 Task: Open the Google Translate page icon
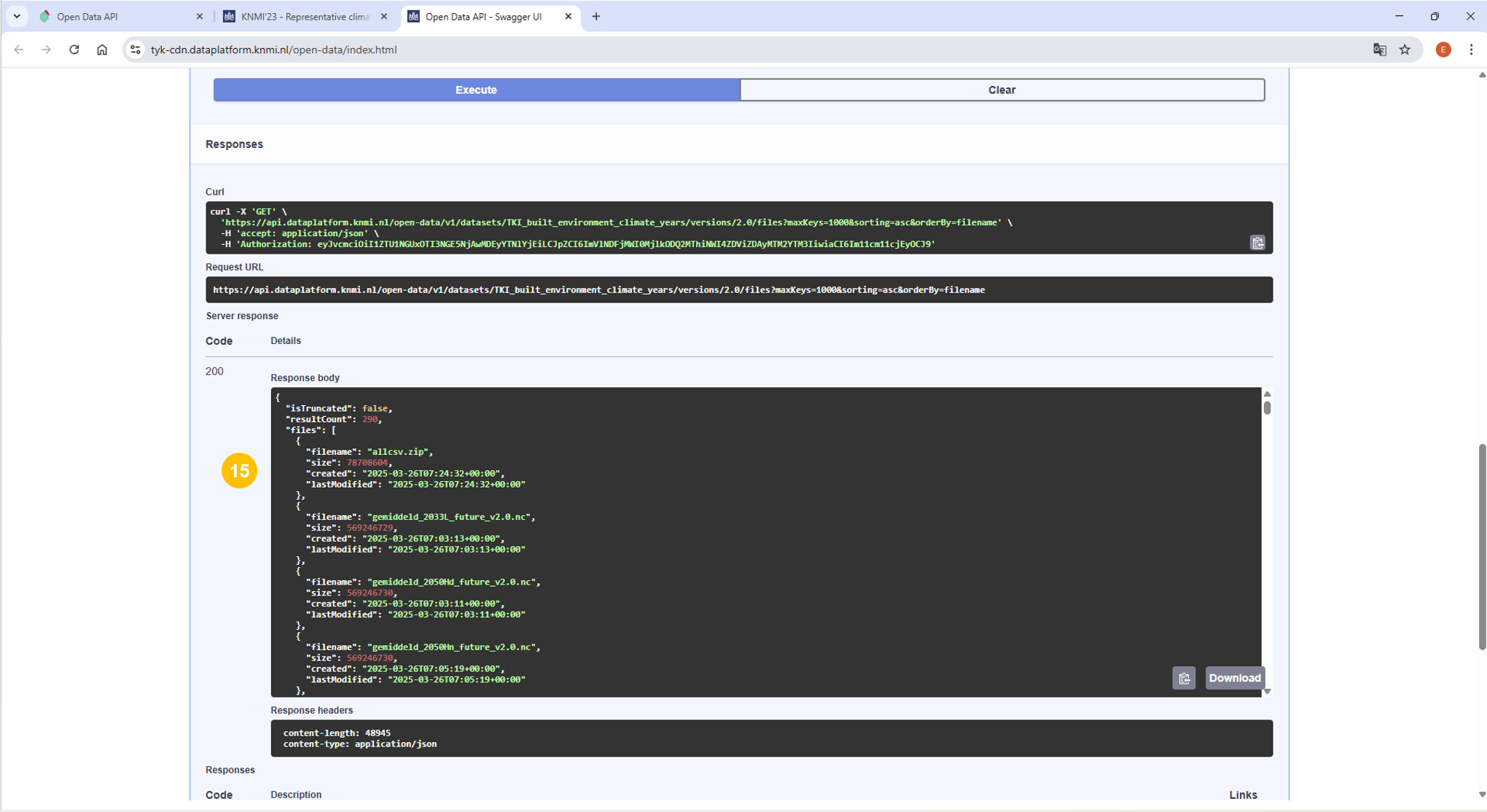(1379, 50)
